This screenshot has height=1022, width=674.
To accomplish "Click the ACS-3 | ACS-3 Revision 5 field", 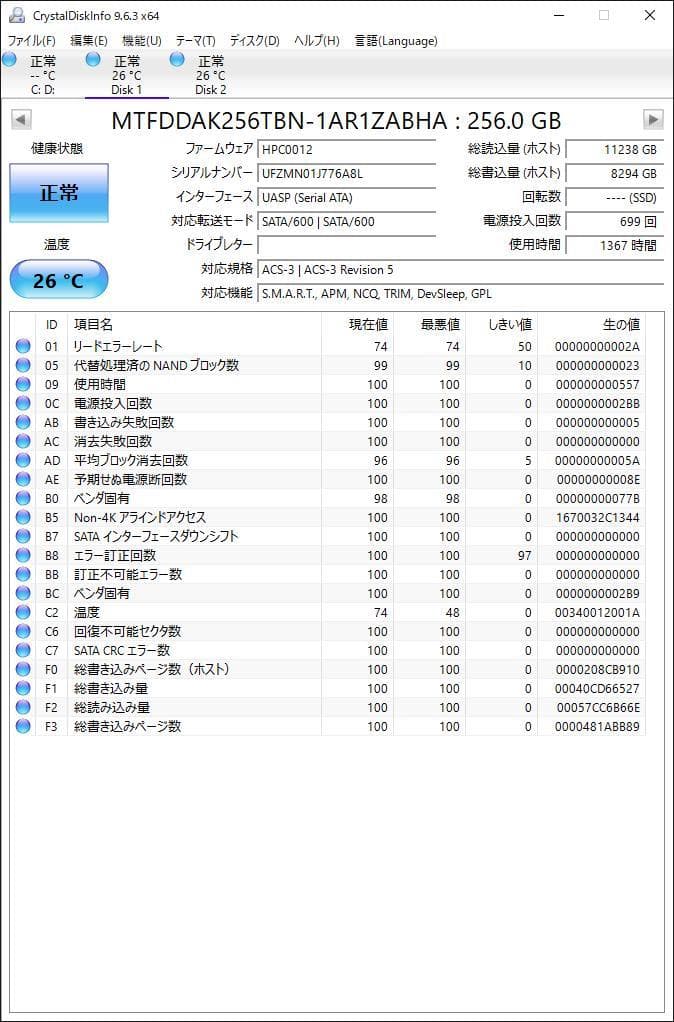I will pyautogui.click(x=460, y=270).
